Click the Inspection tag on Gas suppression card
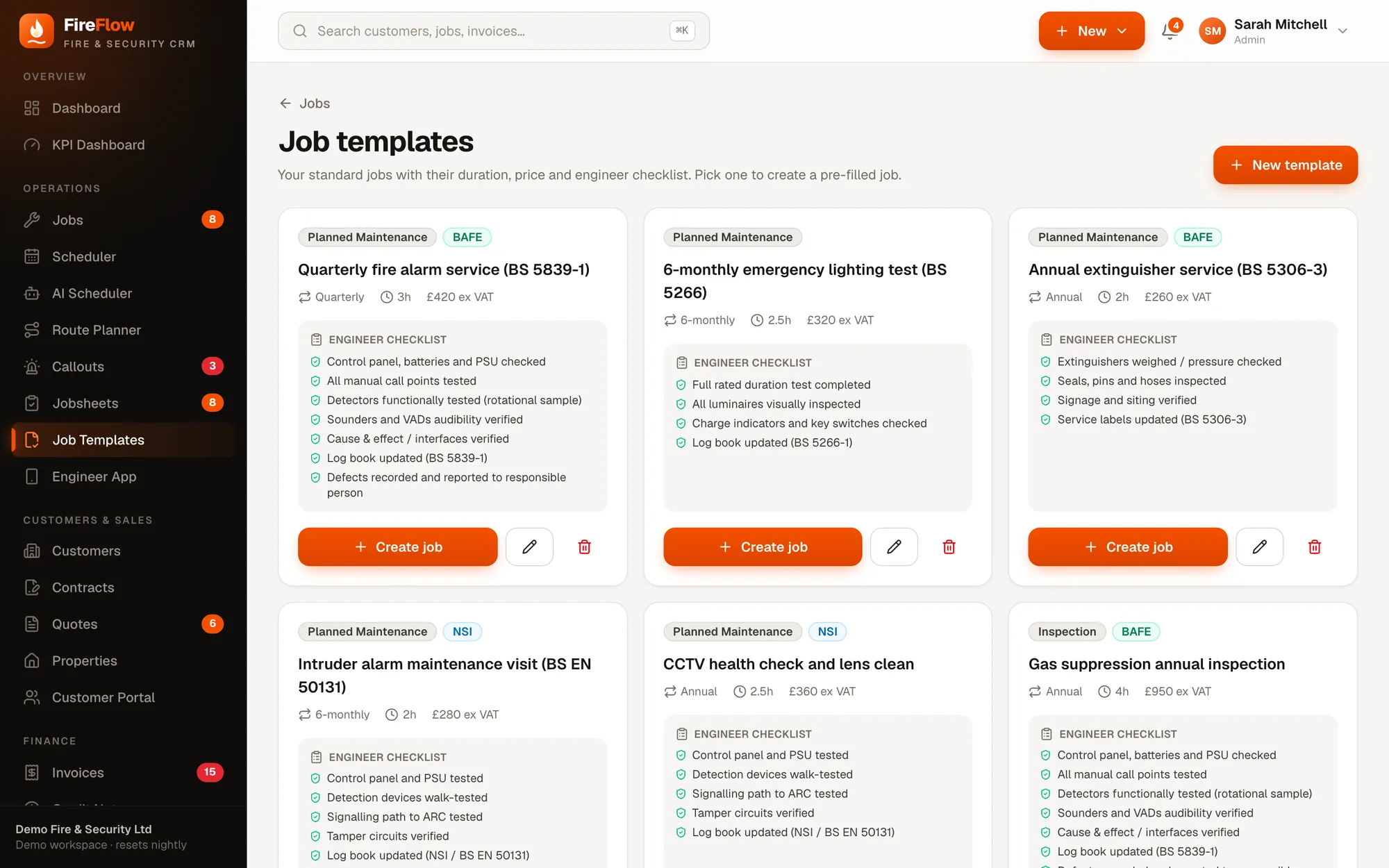The width and height of the screenshot is (1389, 868). pos(1067,632)
